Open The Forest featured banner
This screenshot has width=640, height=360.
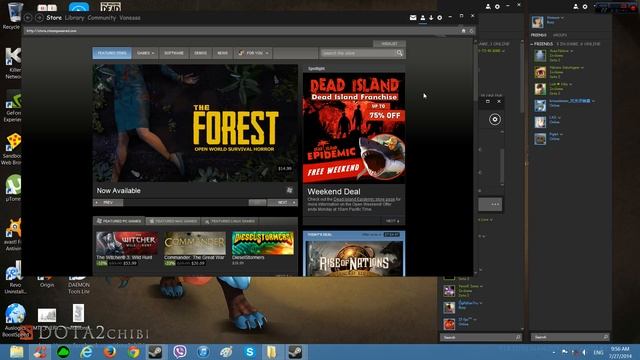coord(195,123)
